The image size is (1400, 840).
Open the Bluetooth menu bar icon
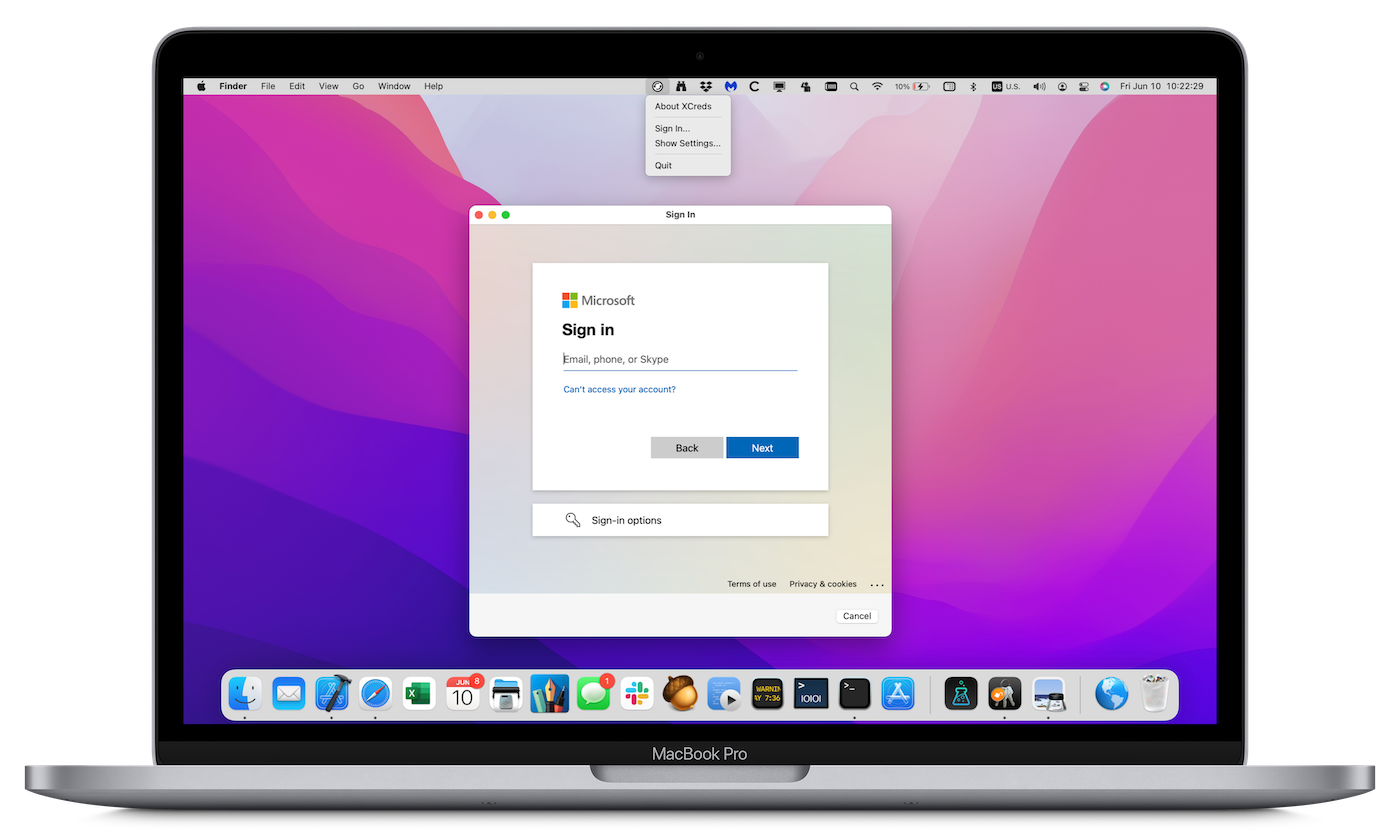973,87
